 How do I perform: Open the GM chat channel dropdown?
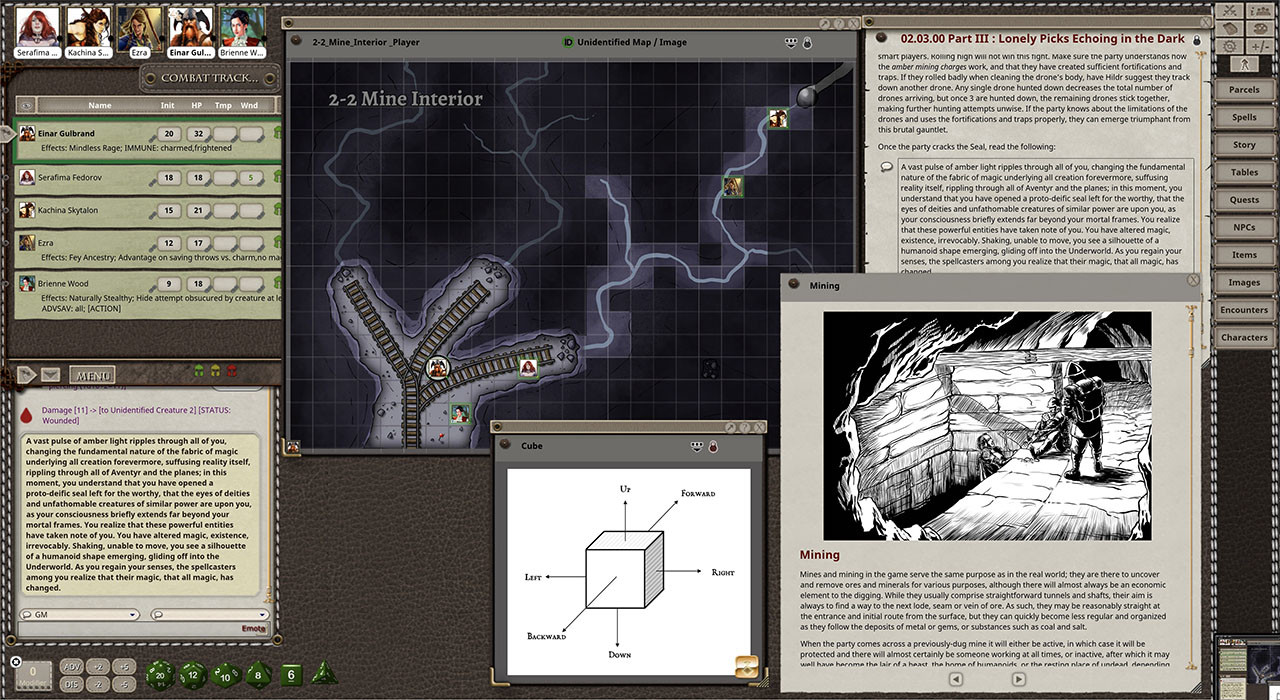tap(131, 614)
